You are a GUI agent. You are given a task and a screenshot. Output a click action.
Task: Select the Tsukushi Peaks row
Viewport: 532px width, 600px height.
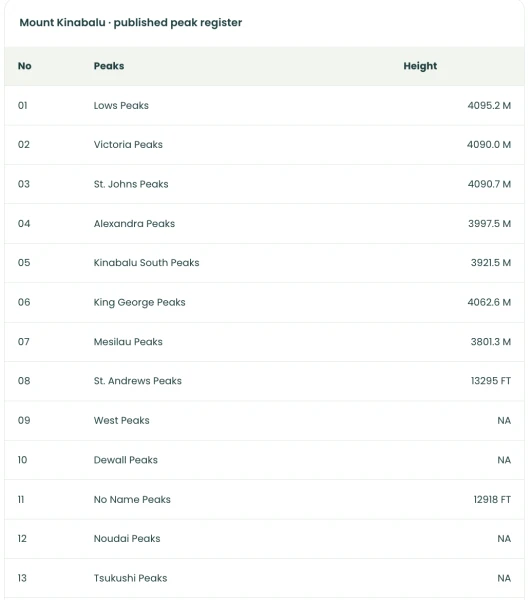[x=264, y=578]
